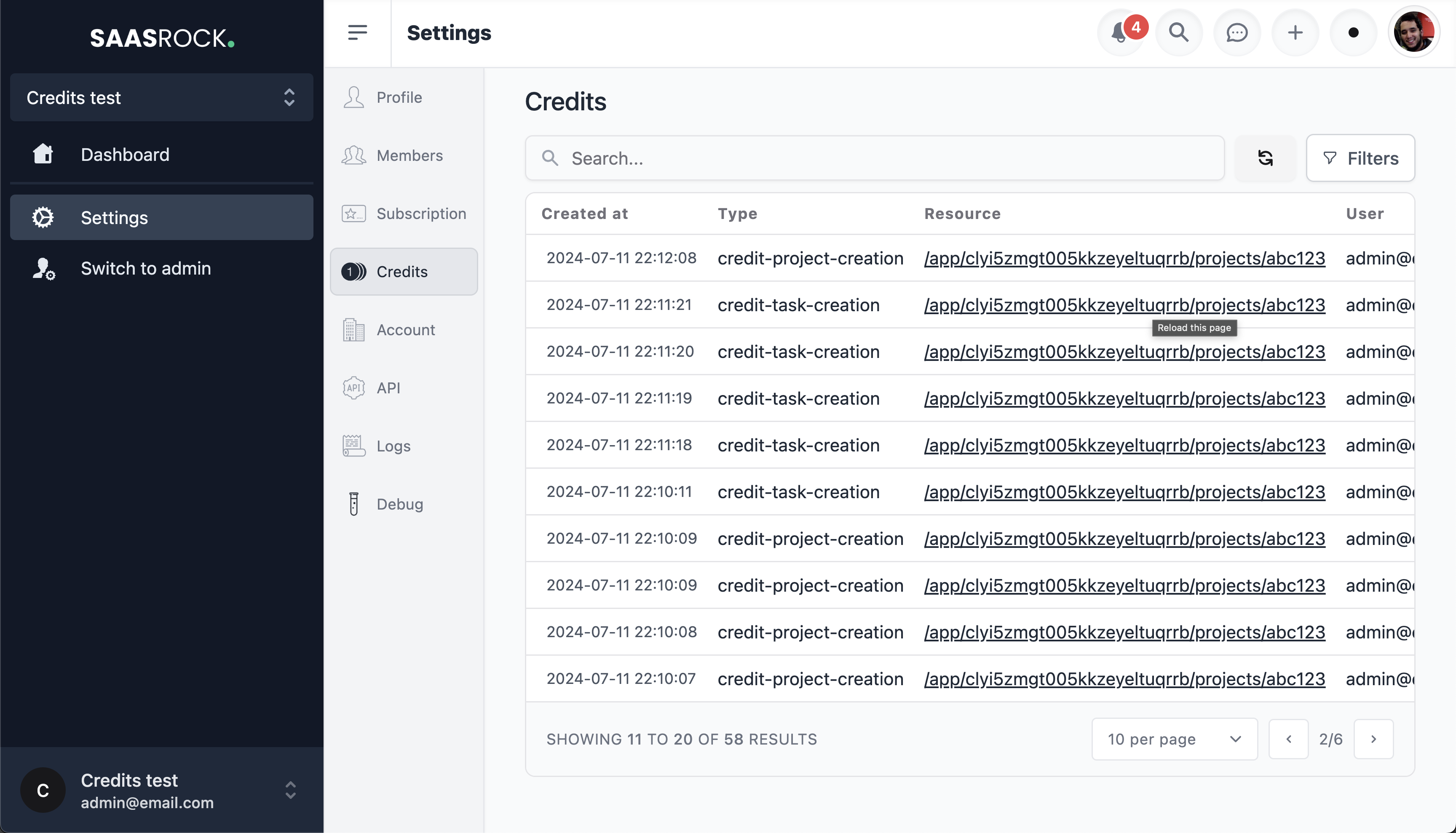
Task: Expand the bottom-left account chevron
Action: click(291, 790)
